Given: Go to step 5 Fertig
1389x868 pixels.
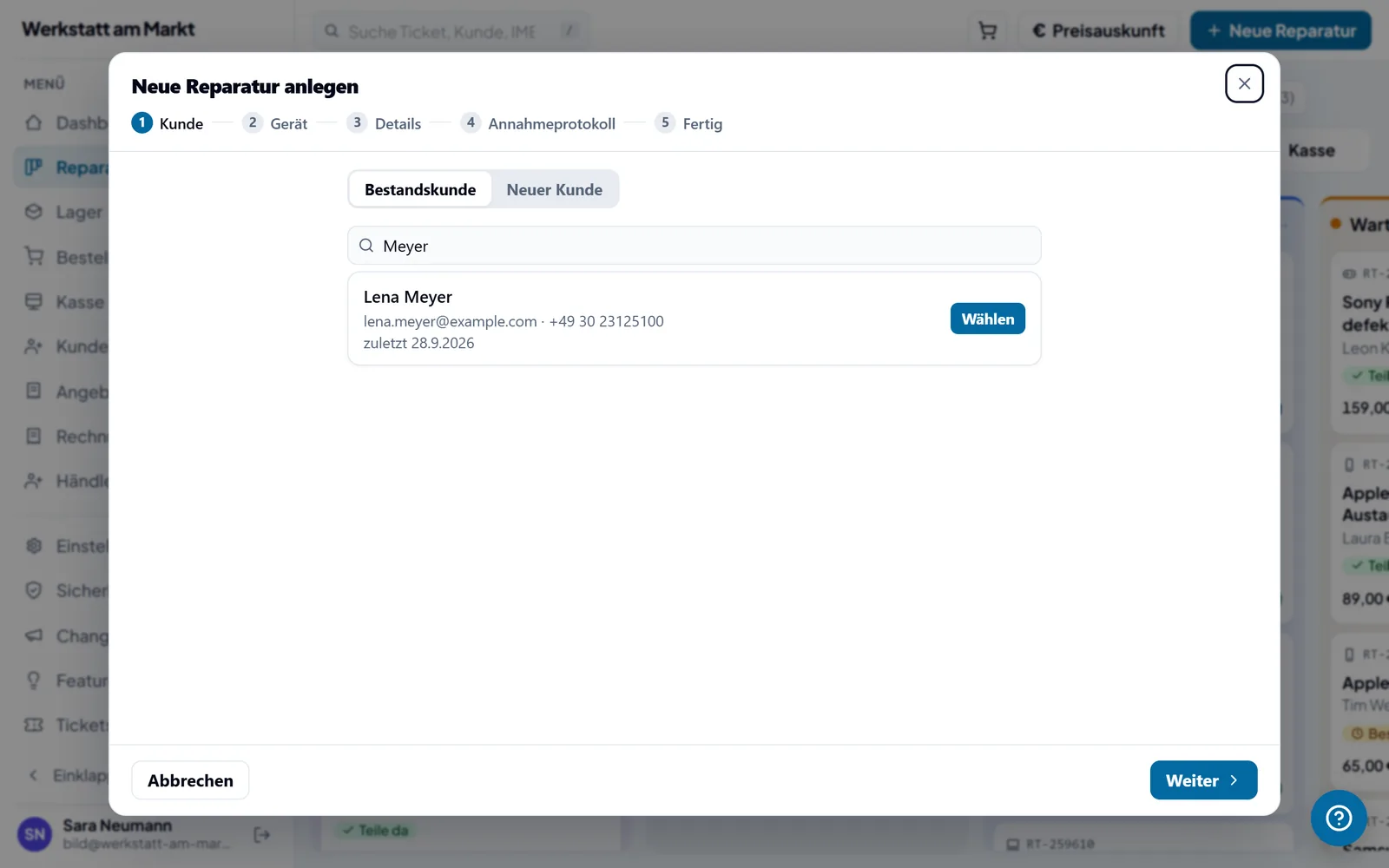Looking at the screenshot, I should (x=689, y=123).
